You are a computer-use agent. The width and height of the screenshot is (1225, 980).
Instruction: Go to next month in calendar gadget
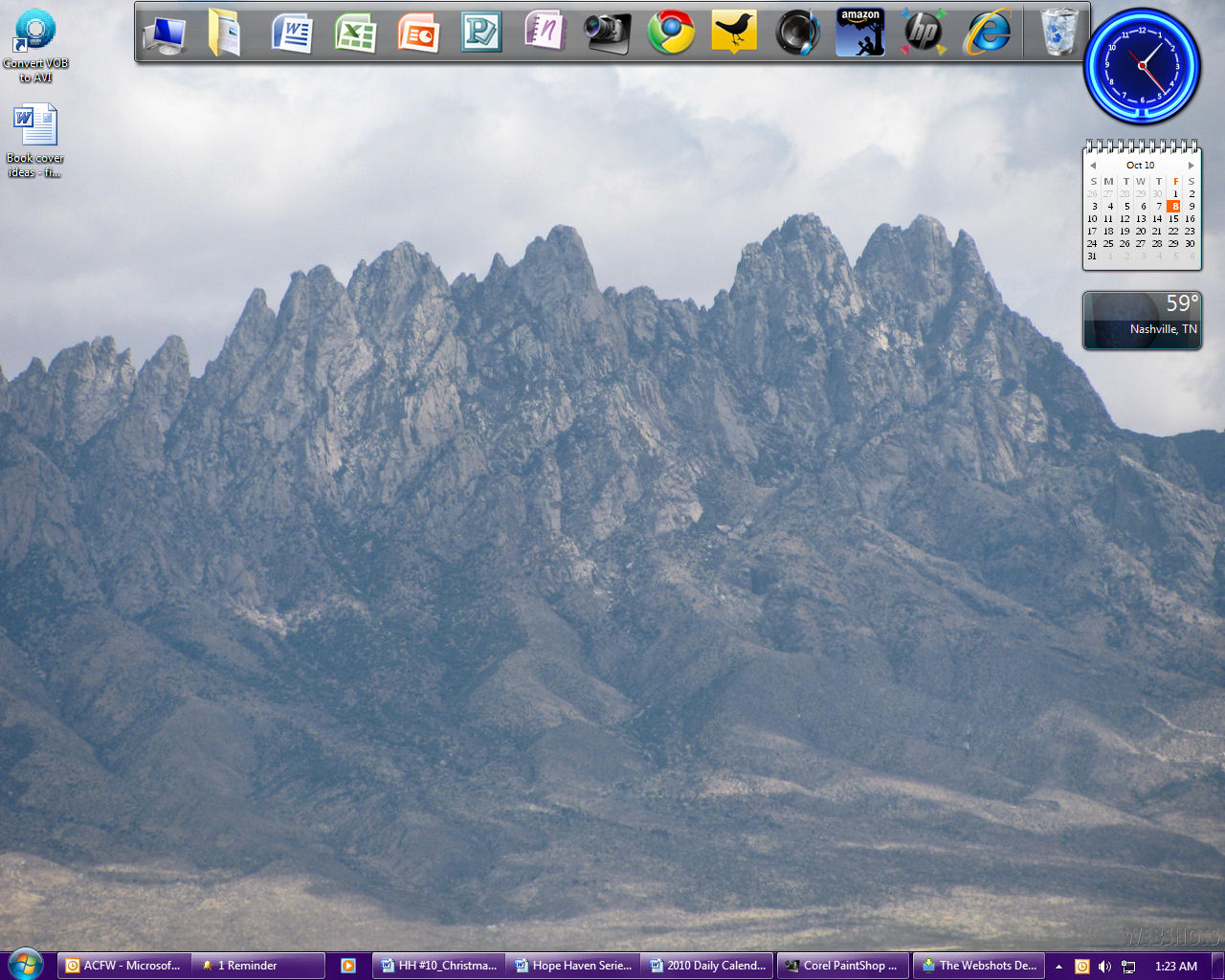click(1191, 166)
